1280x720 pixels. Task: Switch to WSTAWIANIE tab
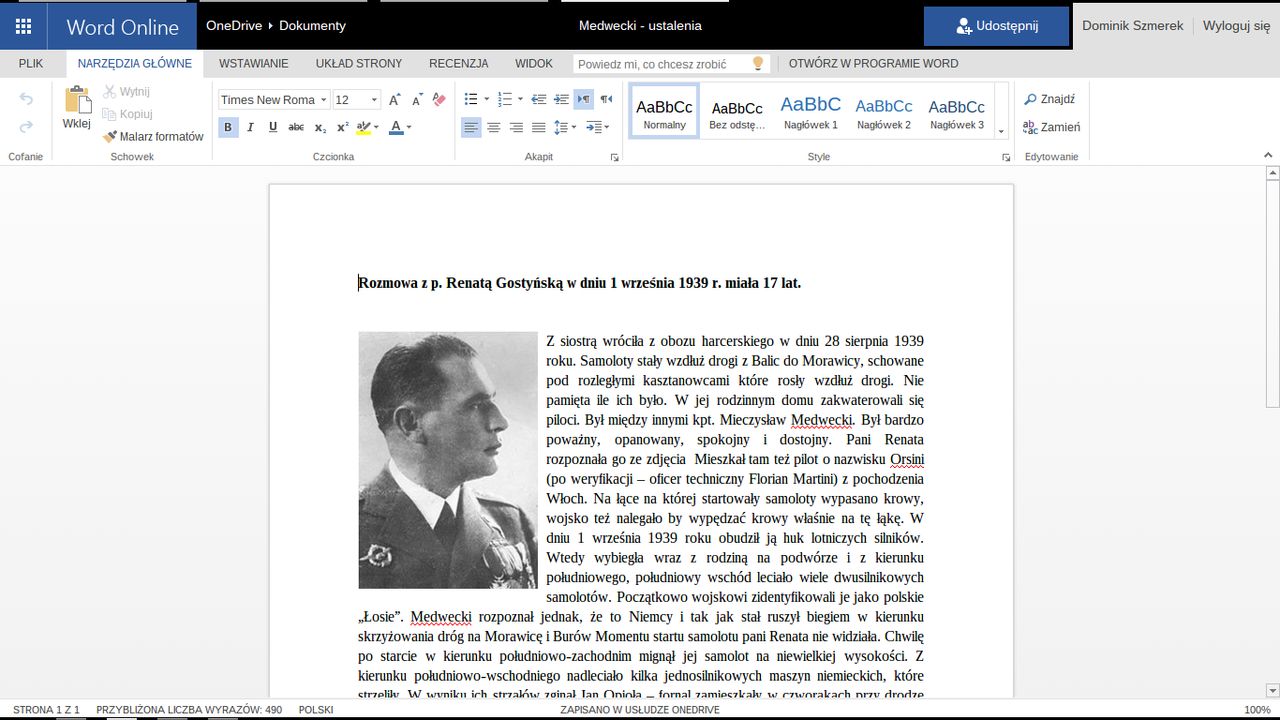coord(254,63)
